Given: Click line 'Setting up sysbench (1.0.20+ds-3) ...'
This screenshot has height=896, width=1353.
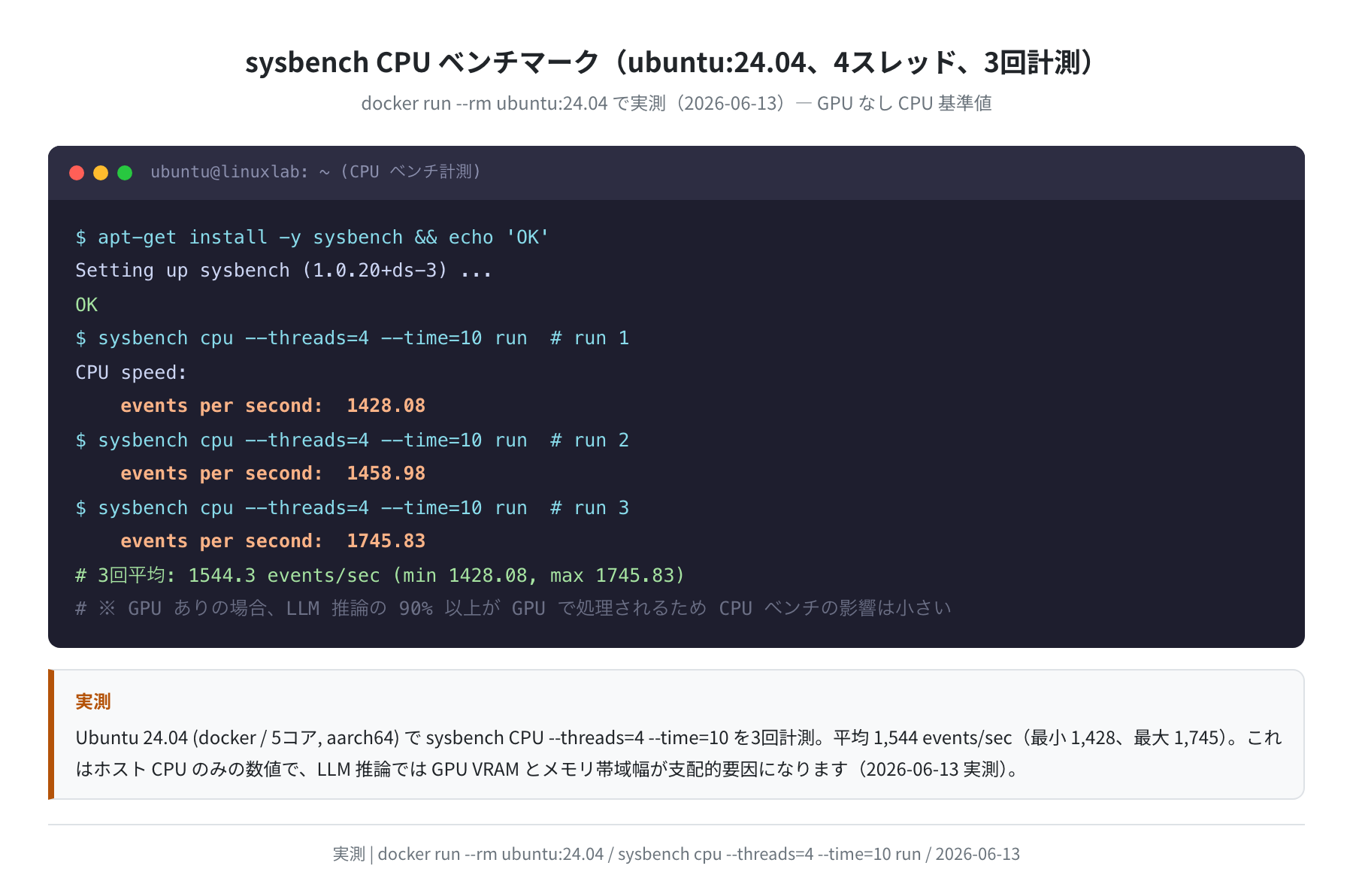Looking at the screenshot, I should (283, 271).
